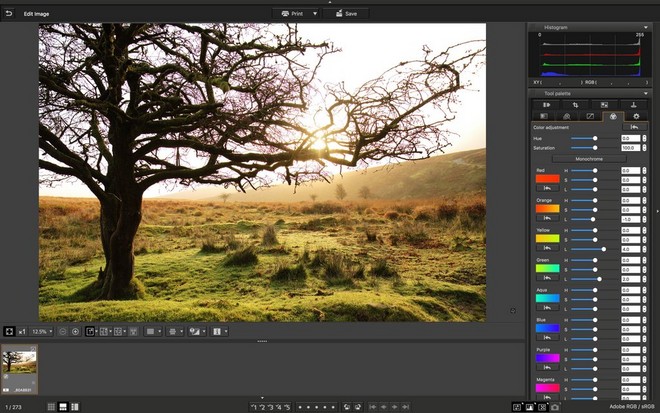Image resolution: width=660 pixels, height=413 pixels.
Task: Rotate the image right
Action: point(358,407)
